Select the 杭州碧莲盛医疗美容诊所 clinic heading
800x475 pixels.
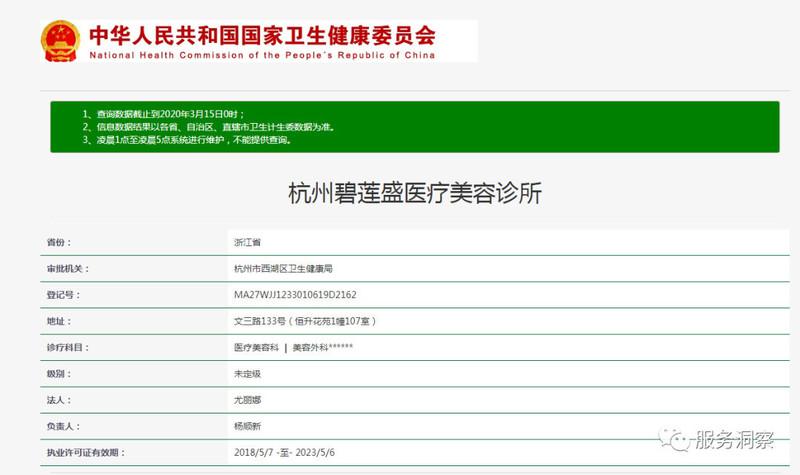coord(414,193)
